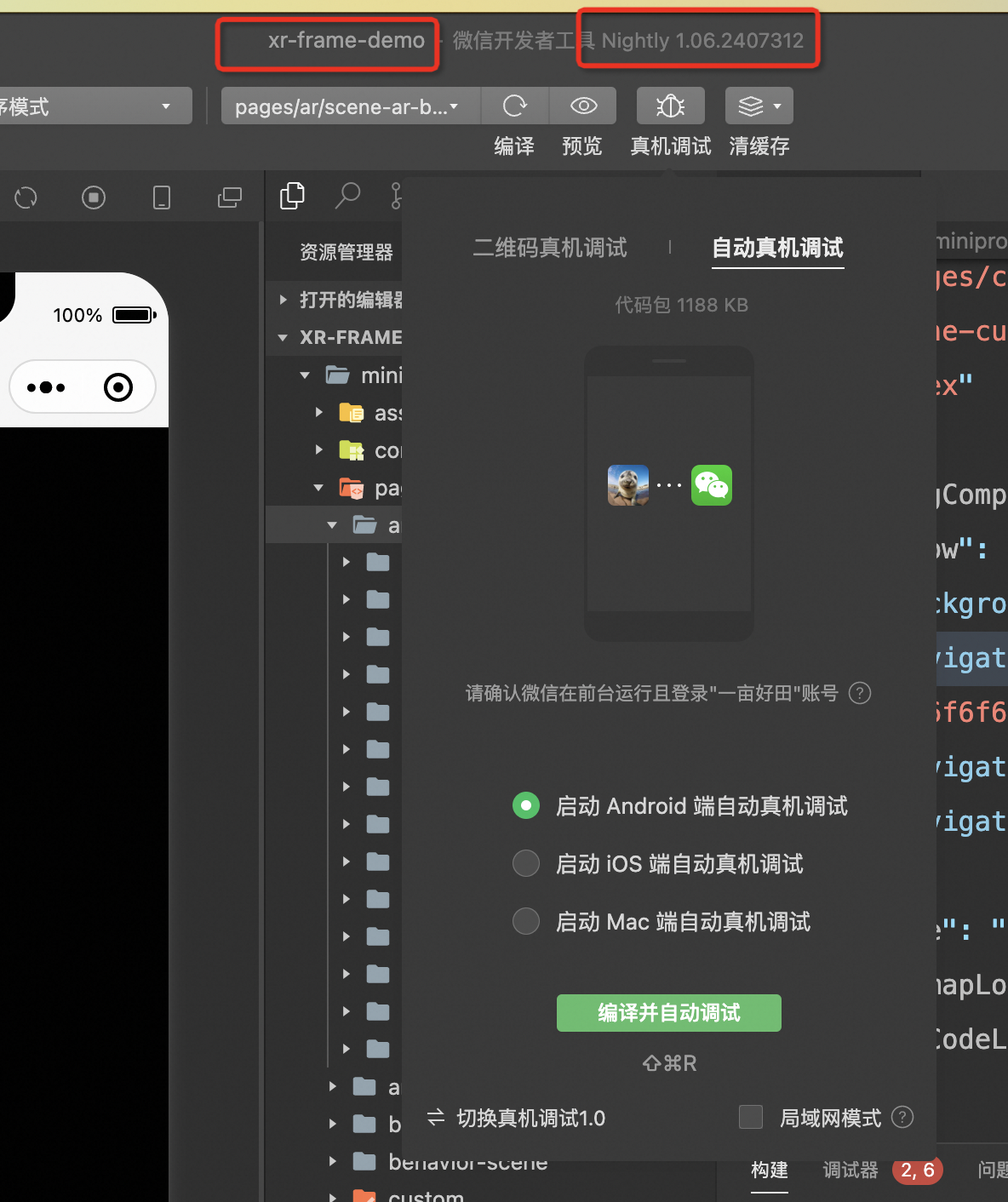1008x1202 pixels.
Task: Click the 清缓存 label under toolbar
Action: 759,146
